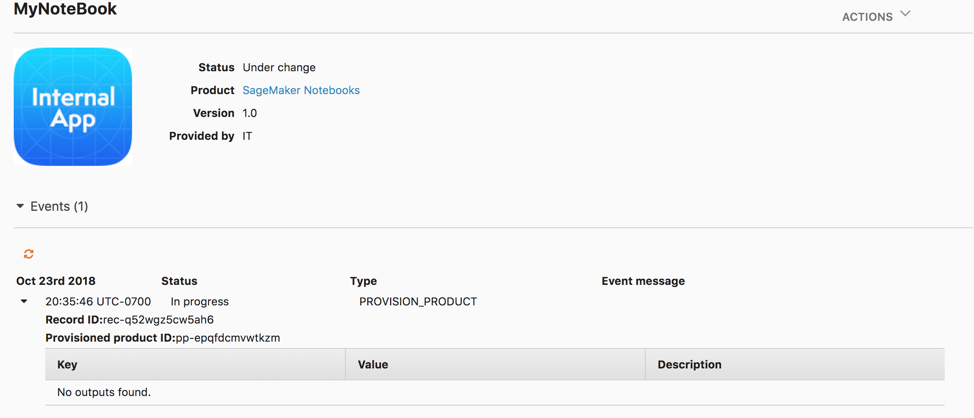The width and height of the screenshot is (974, 418).
Task: Click the Status column header in events
Action: tap(179, 281)
